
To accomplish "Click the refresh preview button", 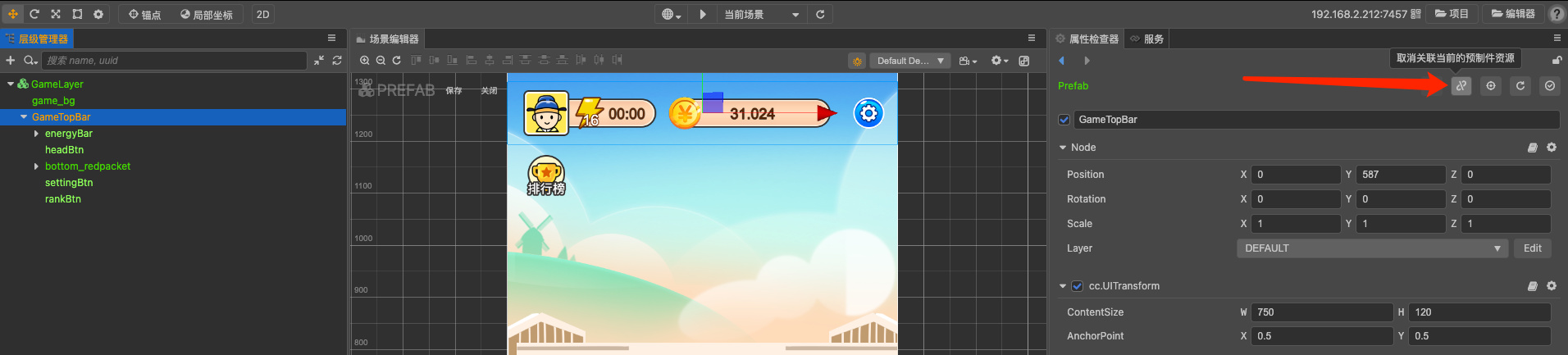I will click(x=820, y=15).
